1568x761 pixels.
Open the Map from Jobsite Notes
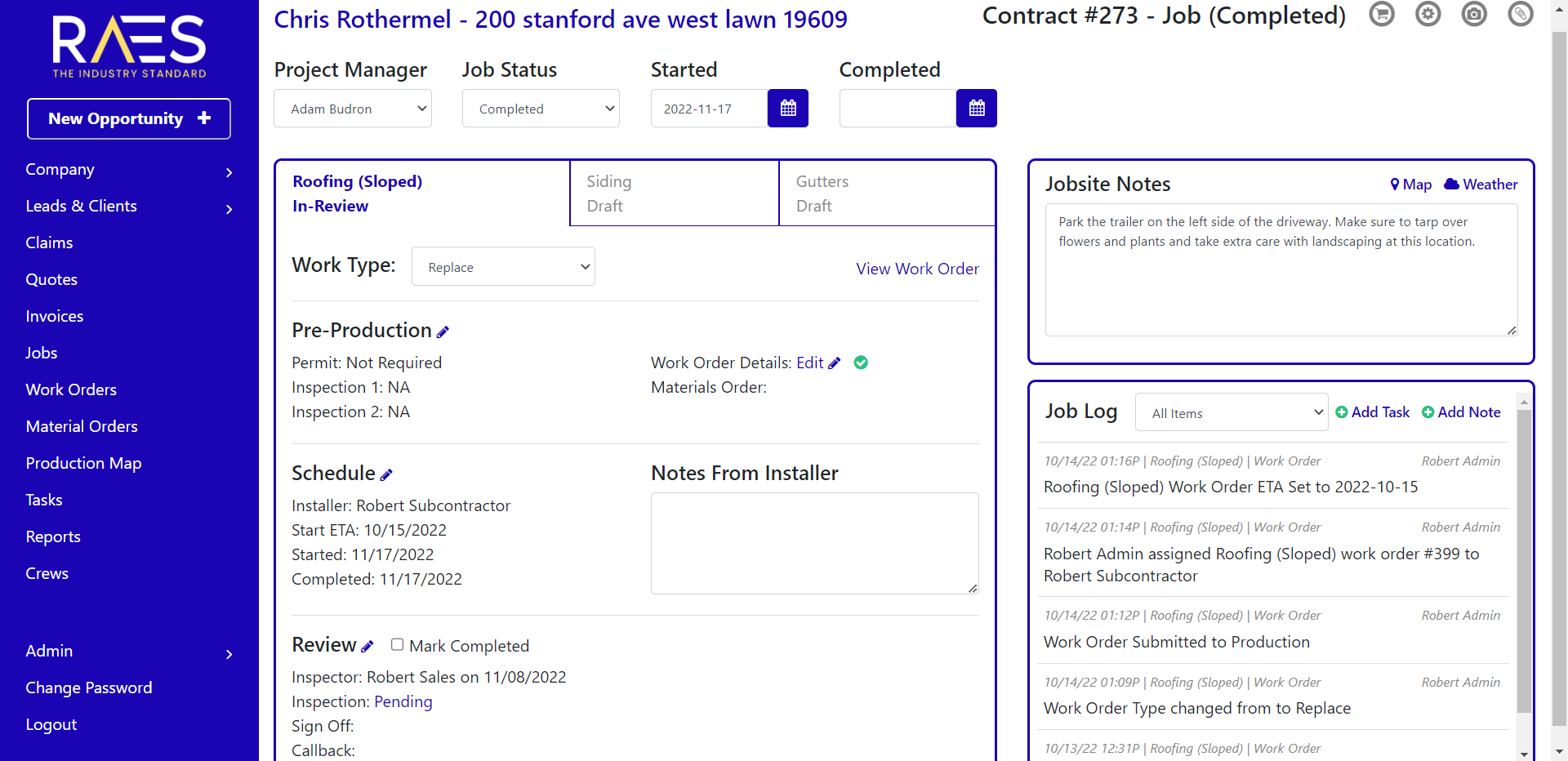[x=1411, y=185]
